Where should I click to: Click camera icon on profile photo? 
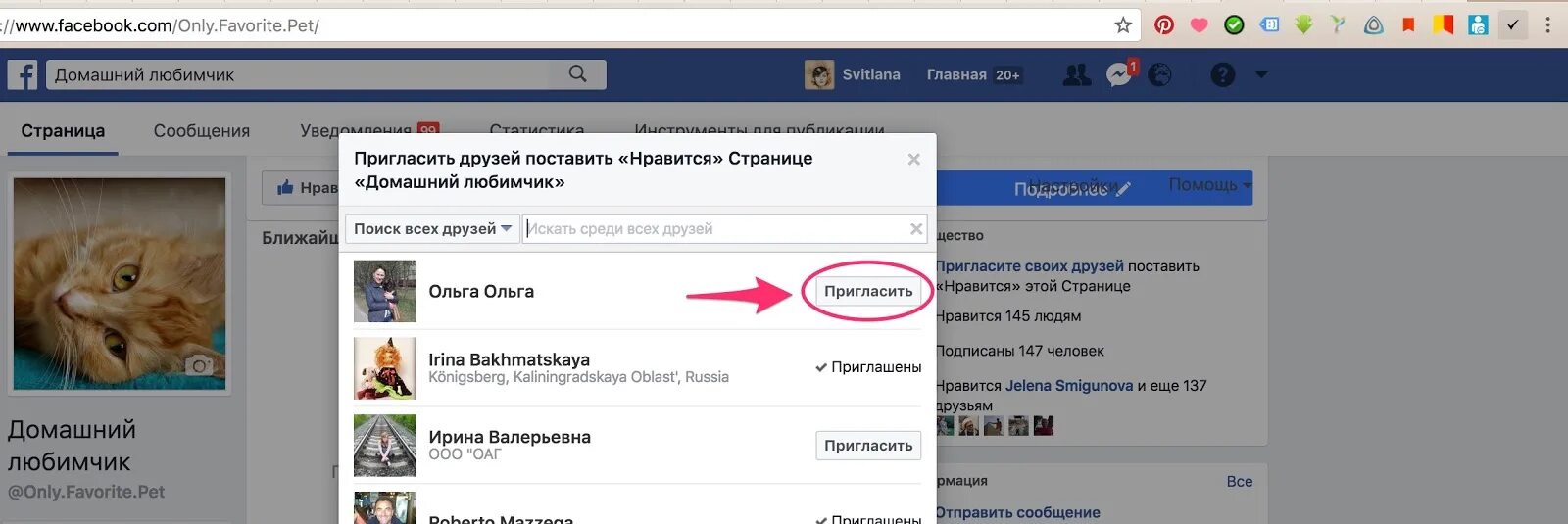[200, 365]
